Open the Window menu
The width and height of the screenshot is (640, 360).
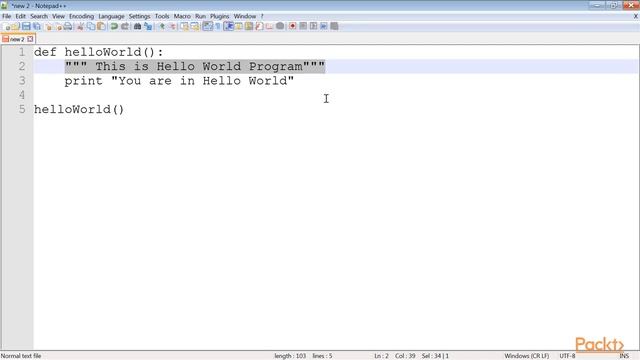coord(244,16)
